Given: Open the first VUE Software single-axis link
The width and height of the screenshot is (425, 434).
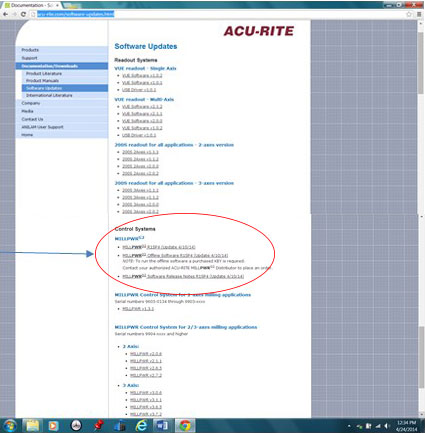Looking at the screenshot, I should click(x=142, y=76).
